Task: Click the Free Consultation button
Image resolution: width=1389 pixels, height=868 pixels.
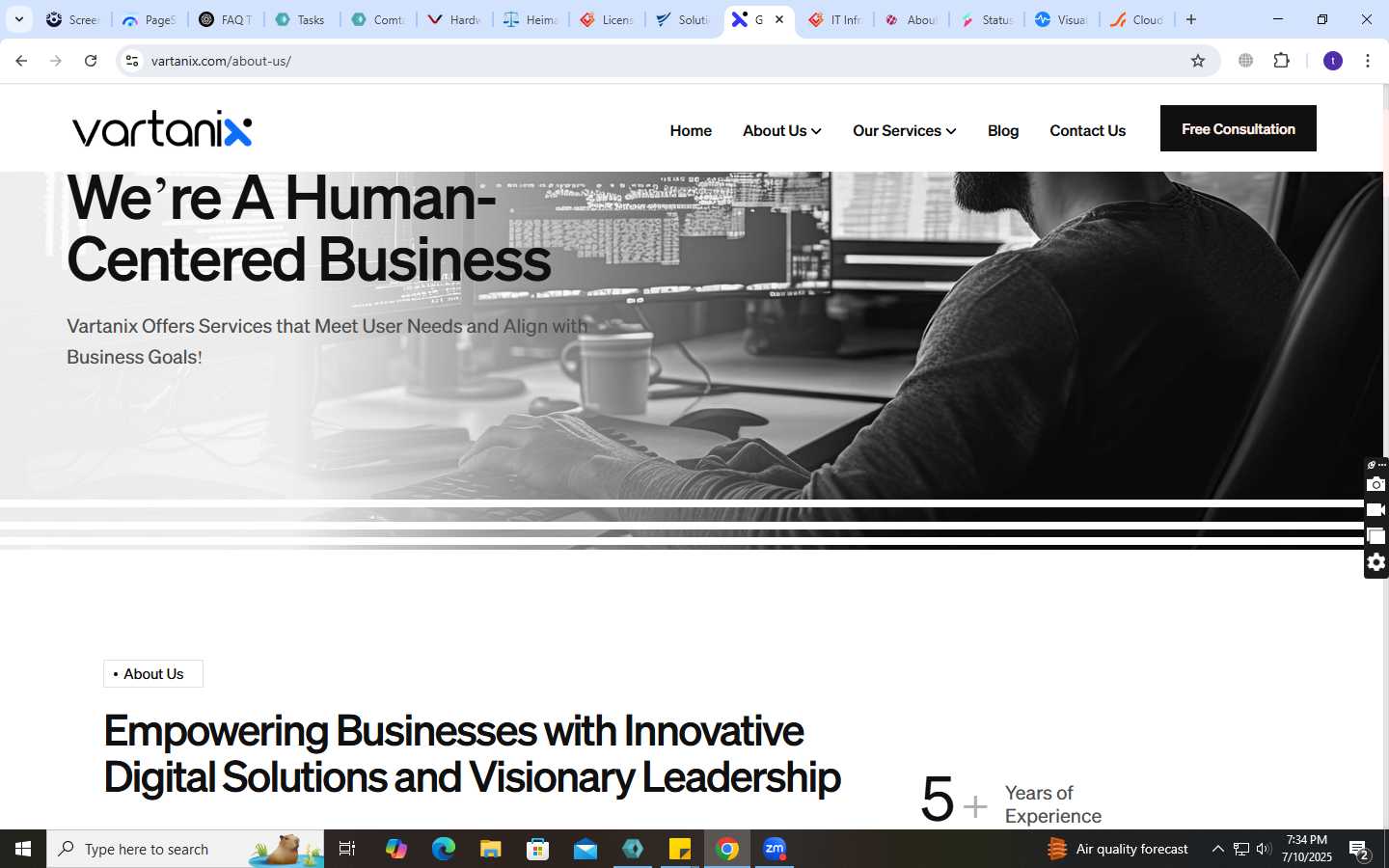Action: point(1239,128)
